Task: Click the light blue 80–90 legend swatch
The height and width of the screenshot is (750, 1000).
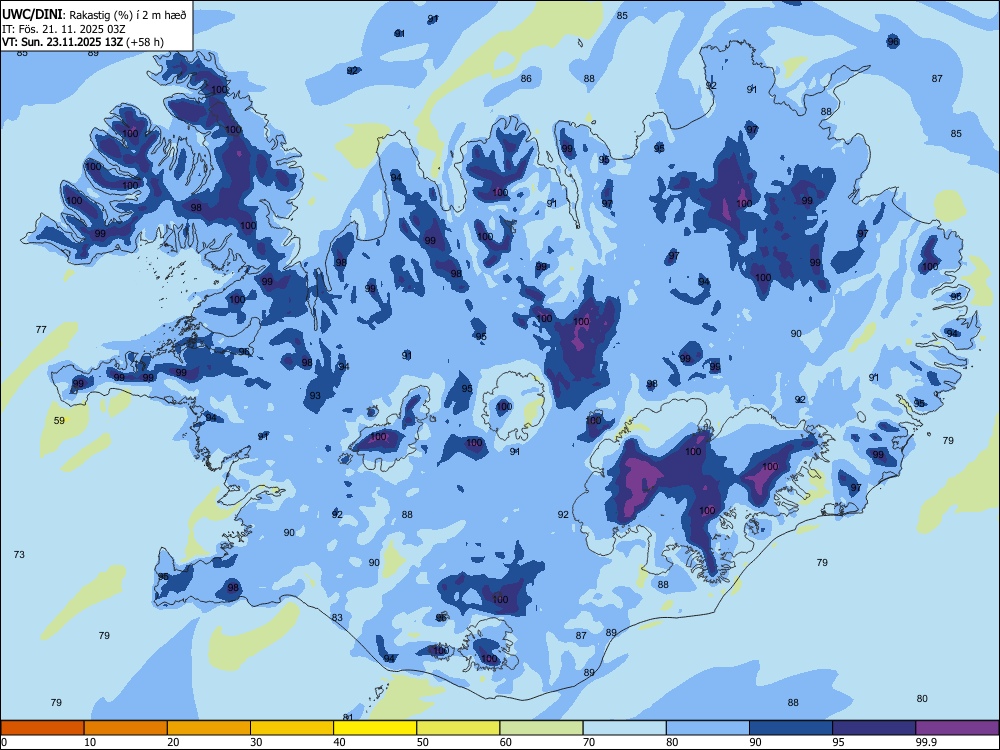Action: tap(708, 728)
